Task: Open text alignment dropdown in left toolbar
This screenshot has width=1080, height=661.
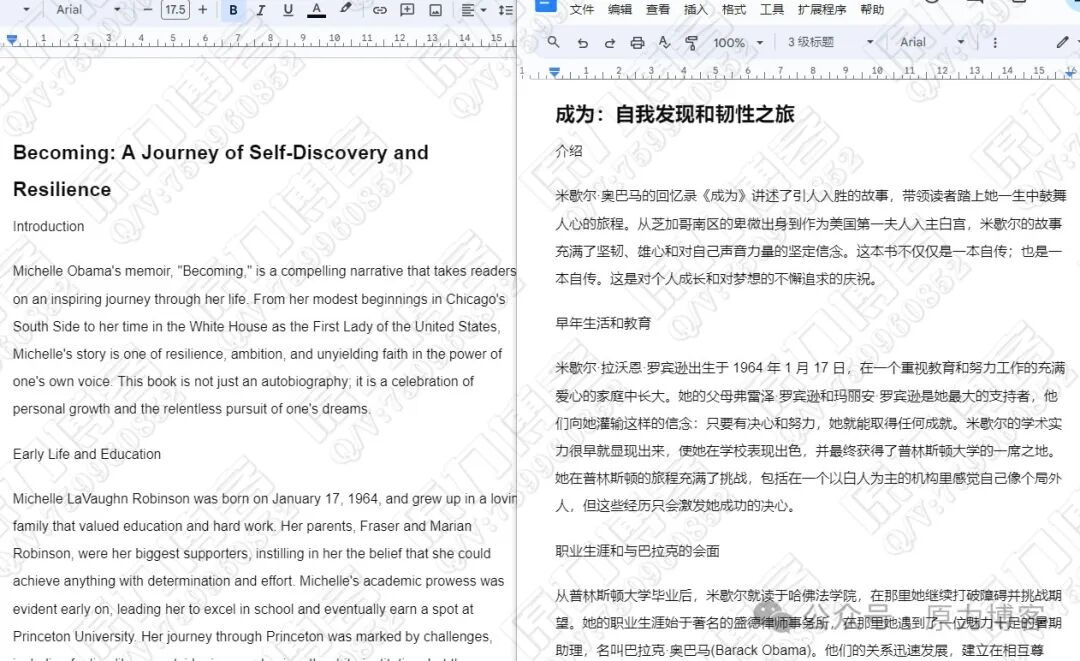Action: tap(473, 10)
